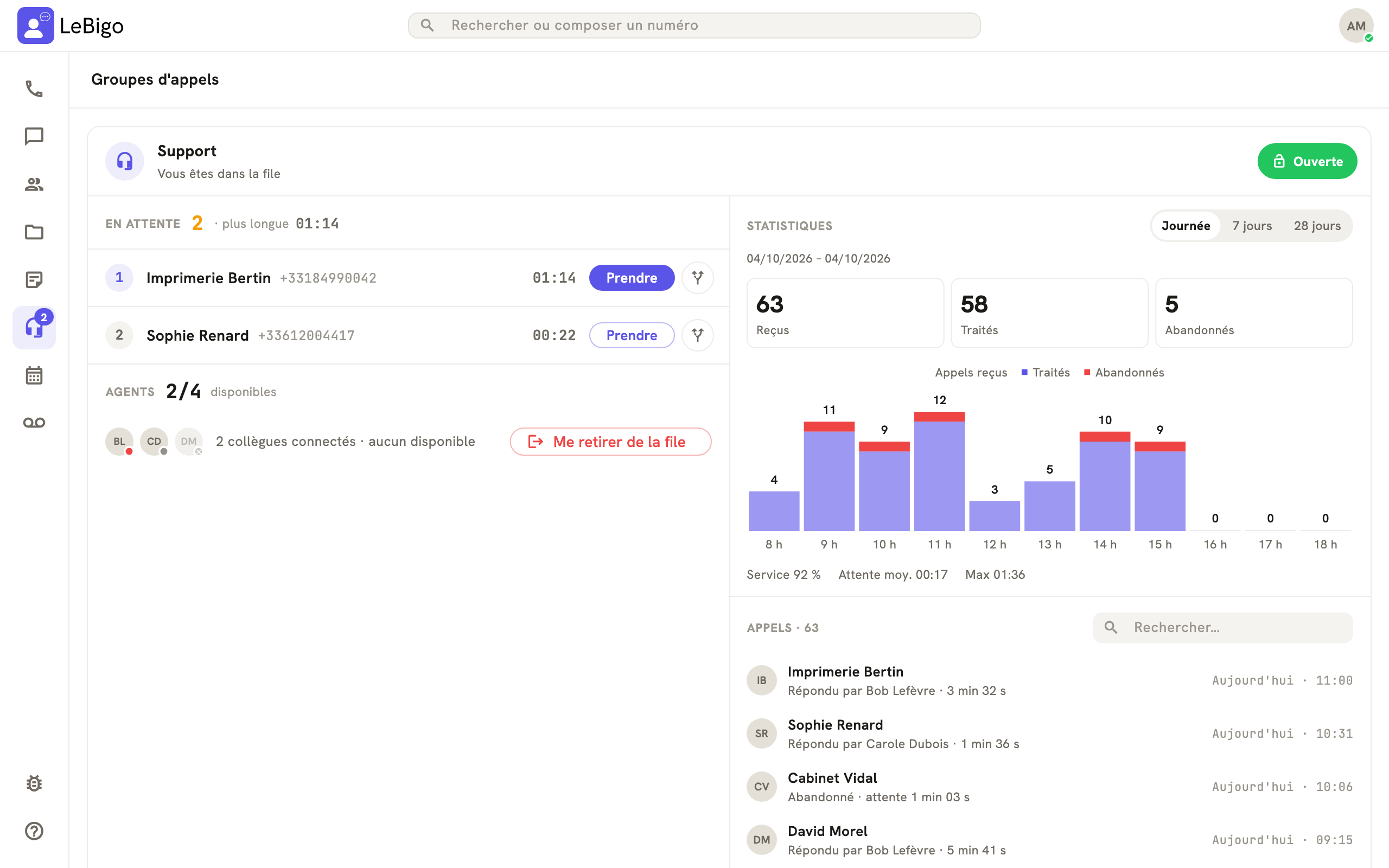Switch statistics to 7 jours

(1252, 226)
